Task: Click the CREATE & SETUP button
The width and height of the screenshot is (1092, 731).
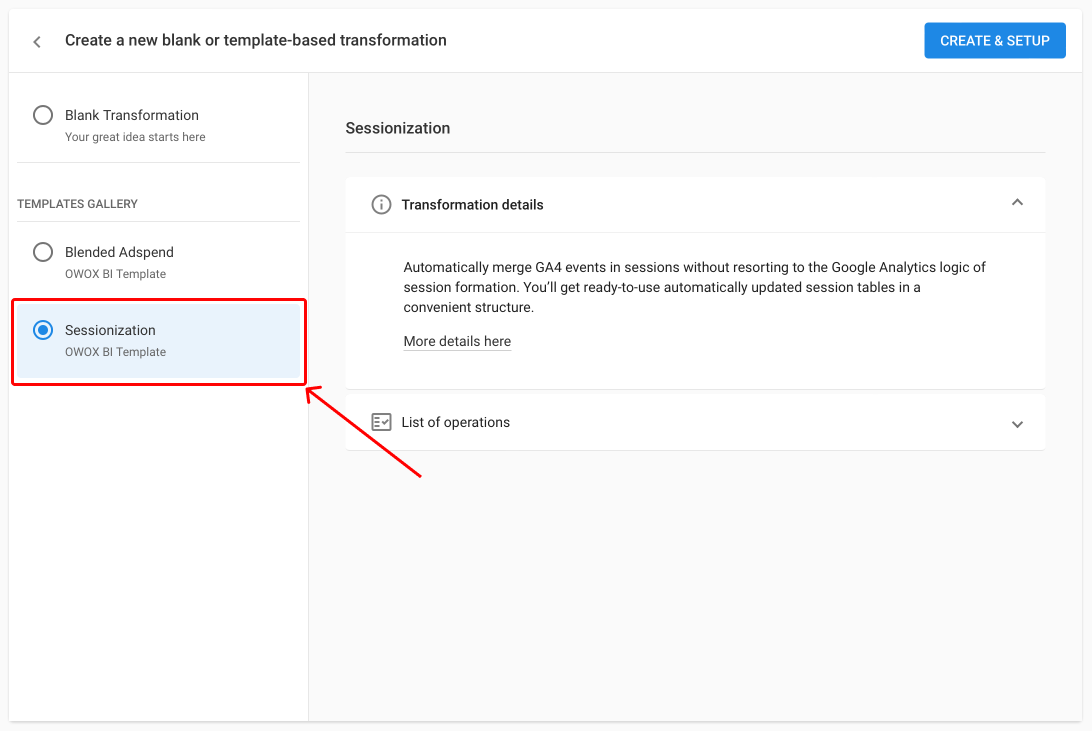Action: tap(994, 40)
